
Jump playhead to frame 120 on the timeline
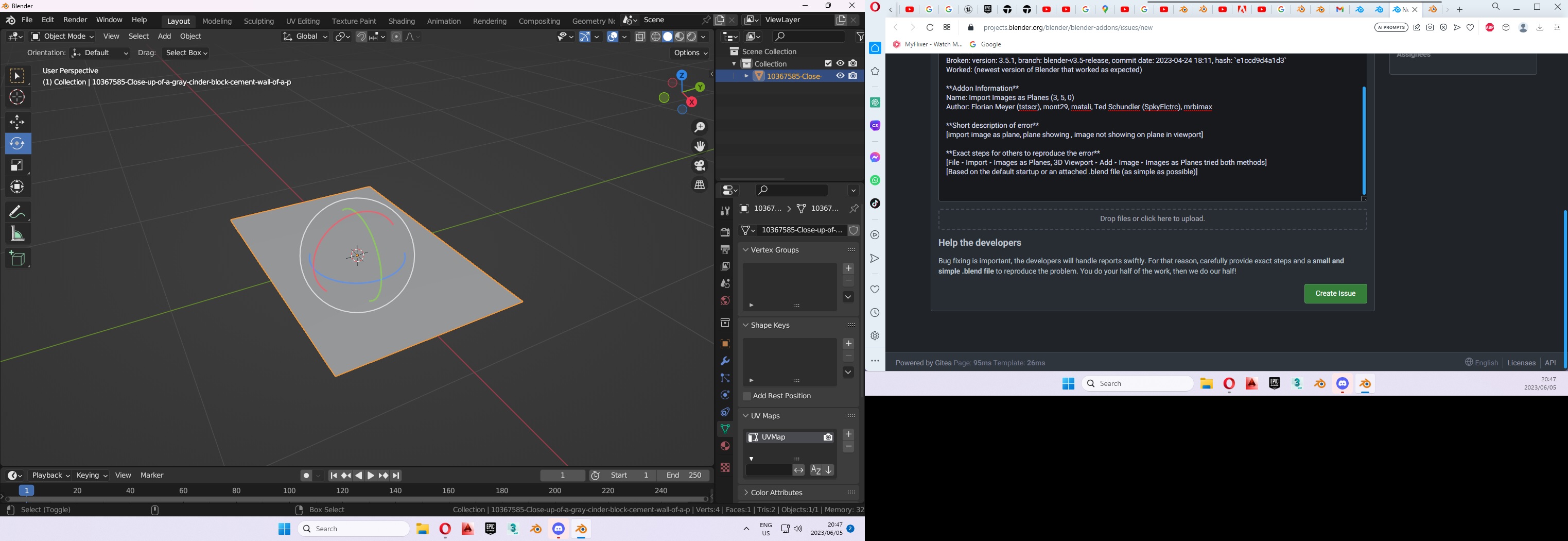(342, 490)
